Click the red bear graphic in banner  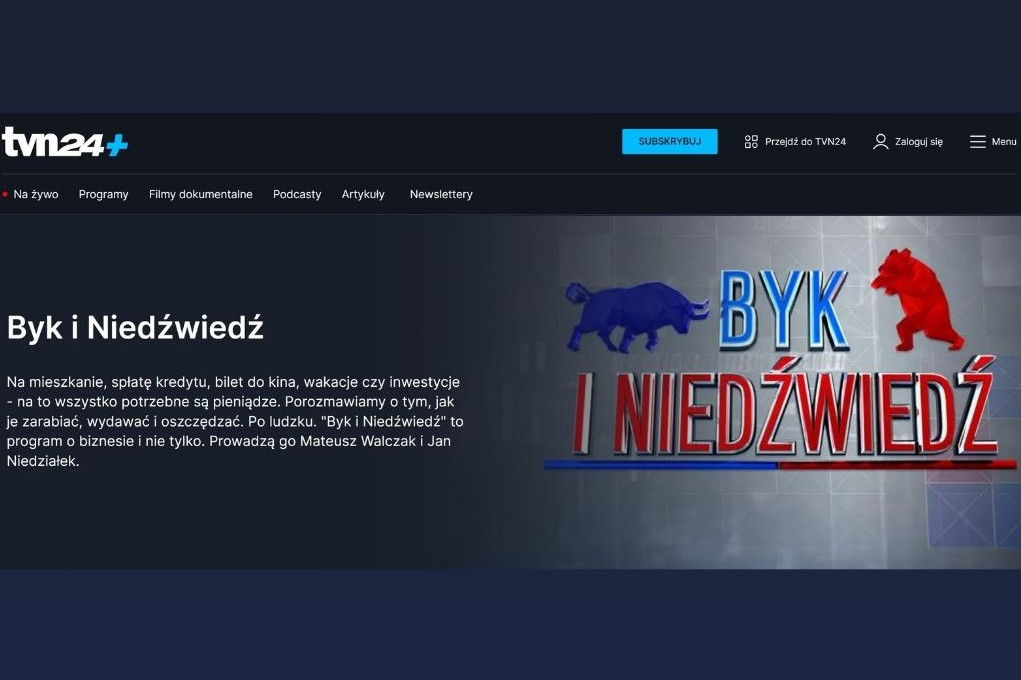[916, 298]
